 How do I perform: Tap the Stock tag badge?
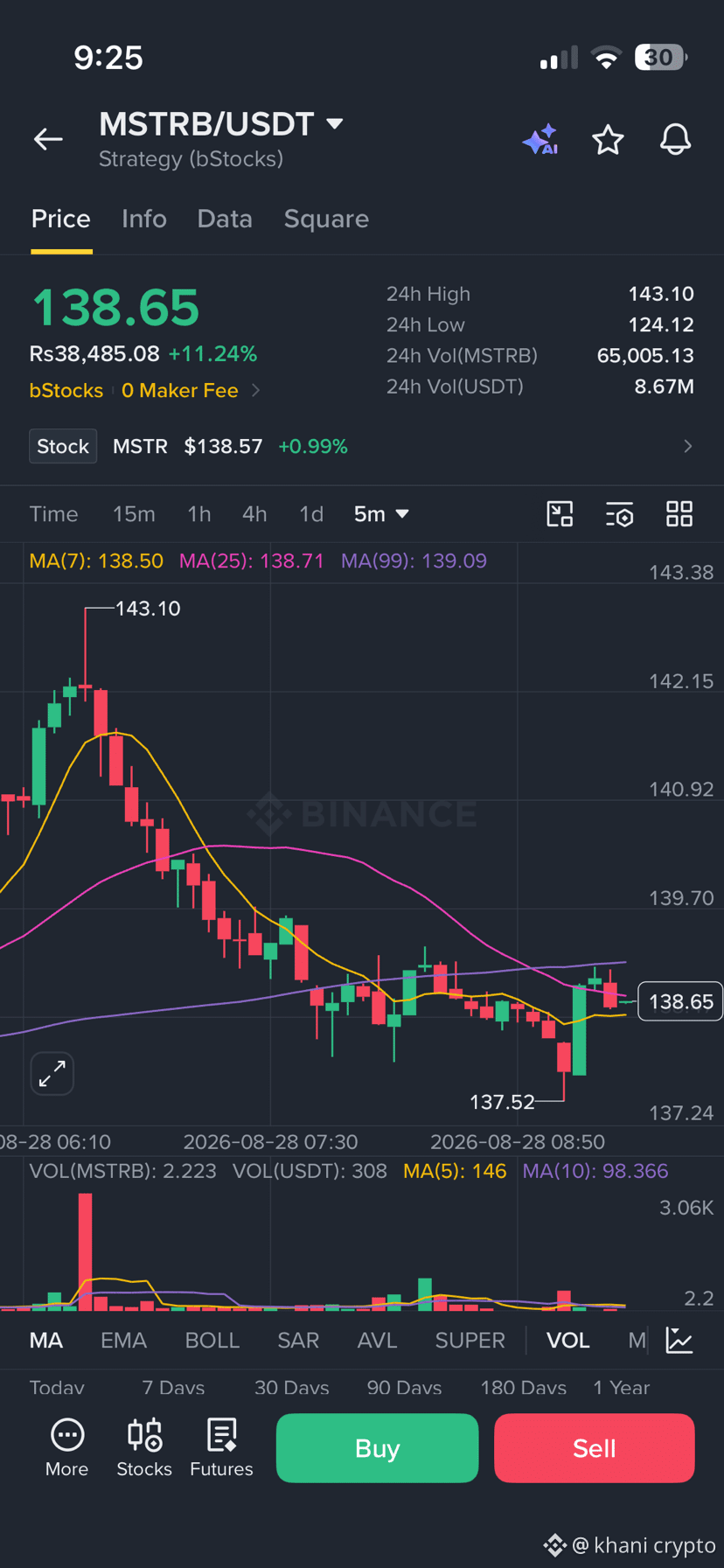point(63,447)
